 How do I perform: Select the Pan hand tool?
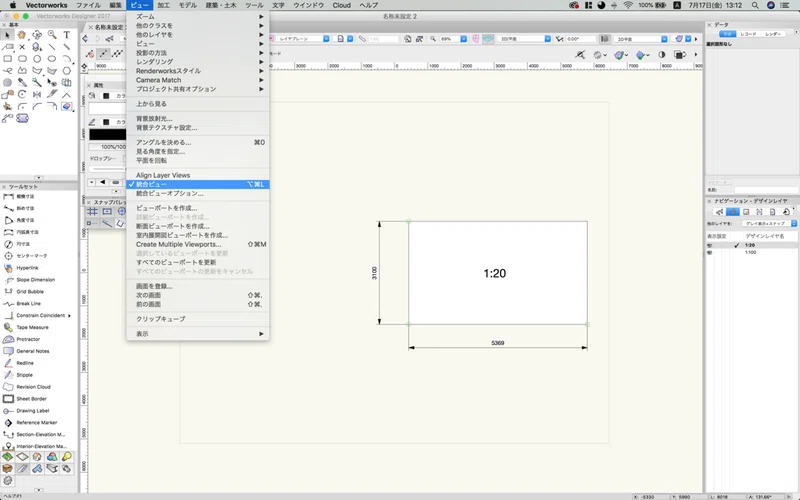pos(21,35)
